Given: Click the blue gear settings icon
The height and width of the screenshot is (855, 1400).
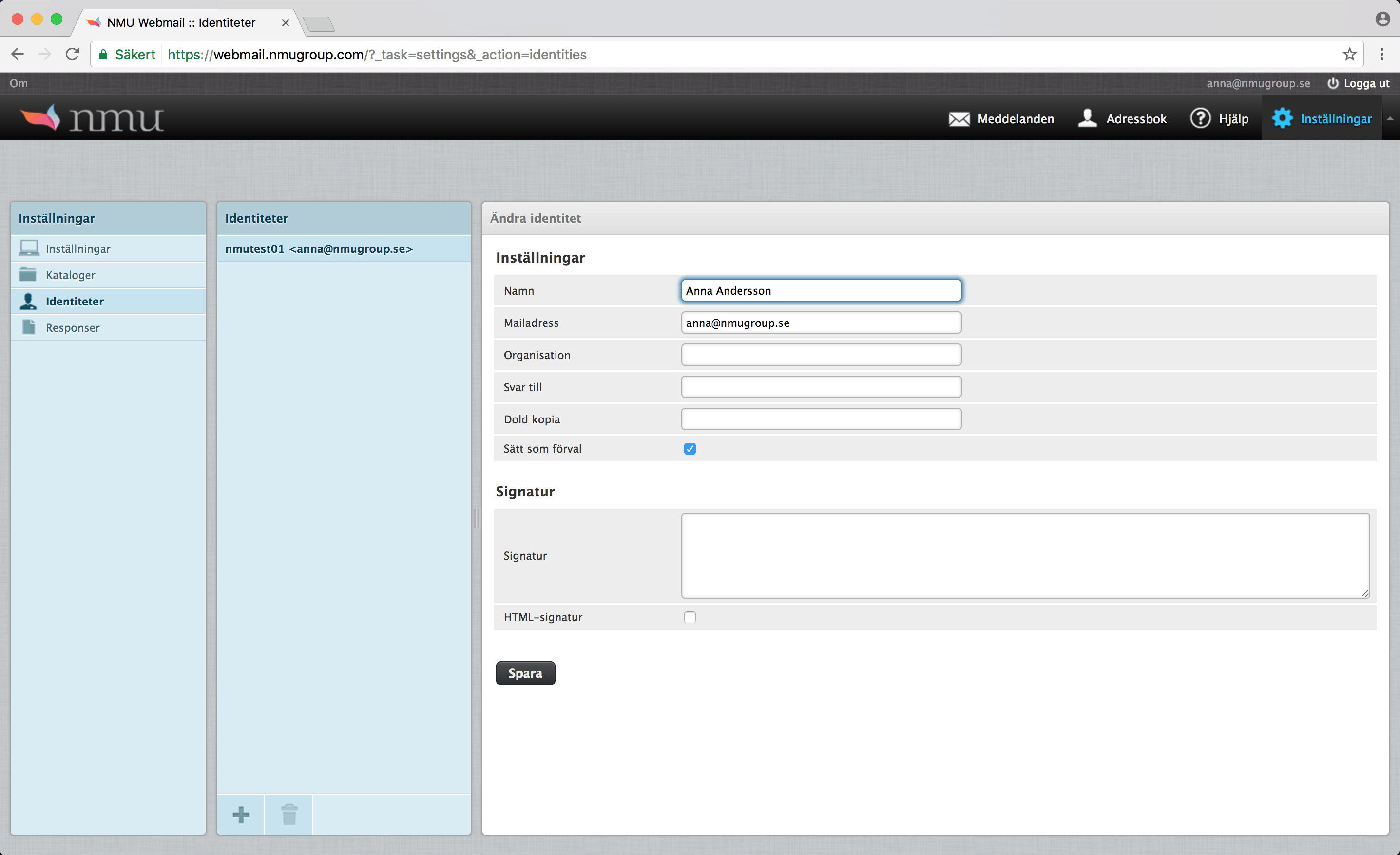Looking at the screenshot, I should pyautogui.click(x=1282, y=118).
